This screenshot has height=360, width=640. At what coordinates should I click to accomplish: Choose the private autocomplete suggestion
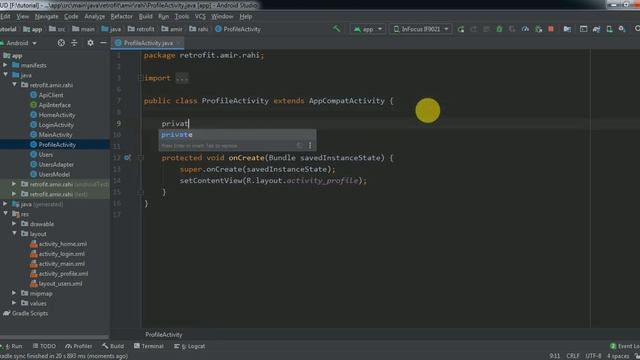(237, 135)
